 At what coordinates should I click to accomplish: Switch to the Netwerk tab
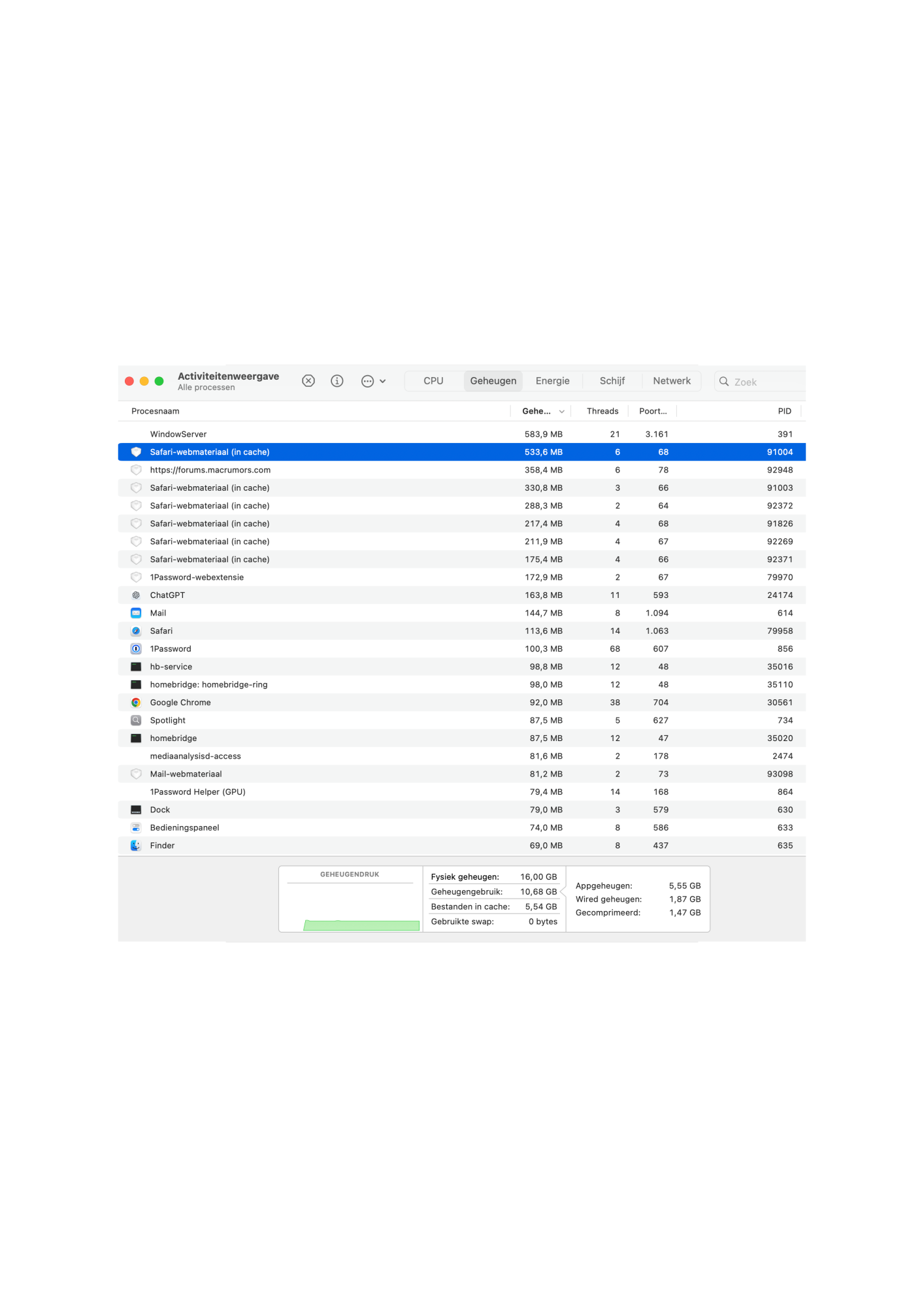(x=672, y=381)
